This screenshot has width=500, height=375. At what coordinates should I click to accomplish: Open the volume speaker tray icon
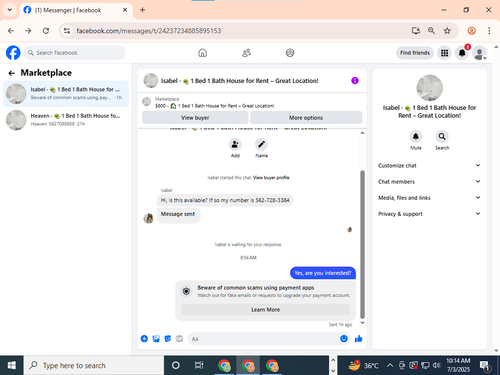tap(436, 366)
